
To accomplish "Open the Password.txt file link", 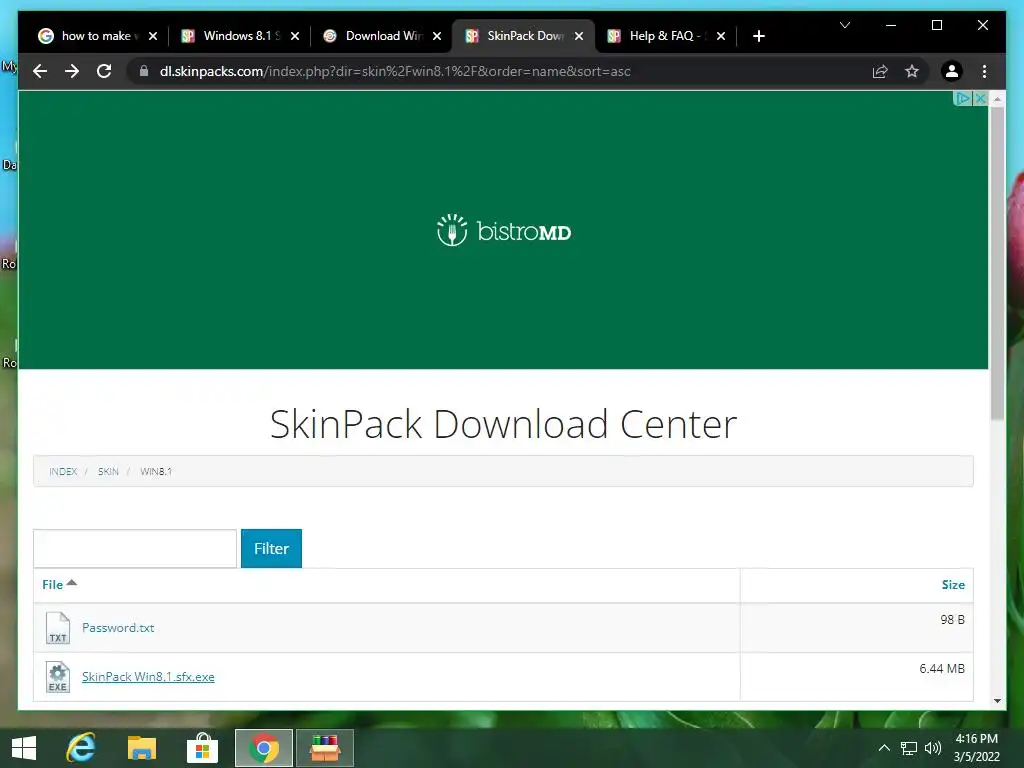I will point(118,628).
